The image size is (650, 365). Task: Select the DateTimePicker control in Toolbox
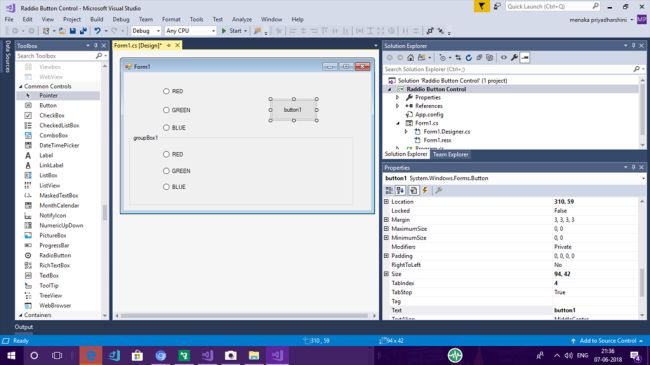click(x=58, y=146)
